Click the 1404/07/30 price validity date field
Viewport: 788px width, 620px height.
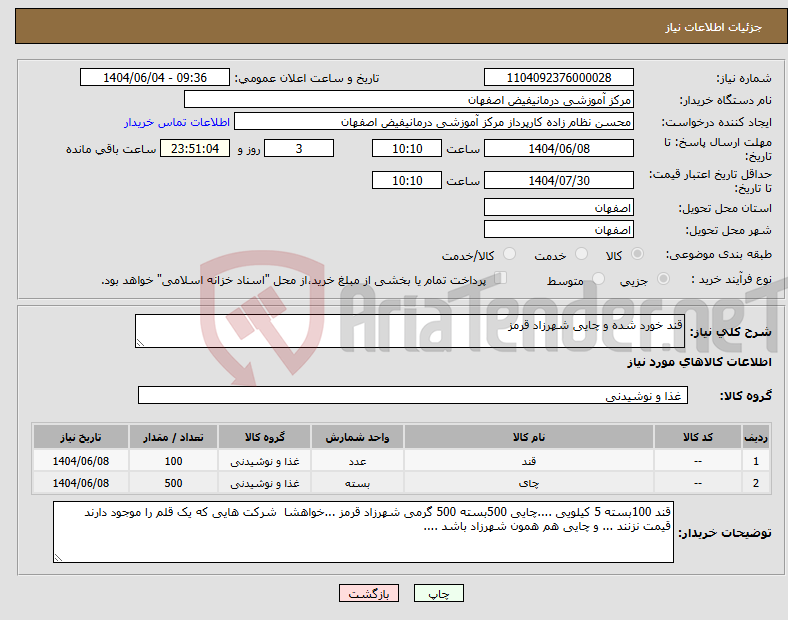coord(558,180)
